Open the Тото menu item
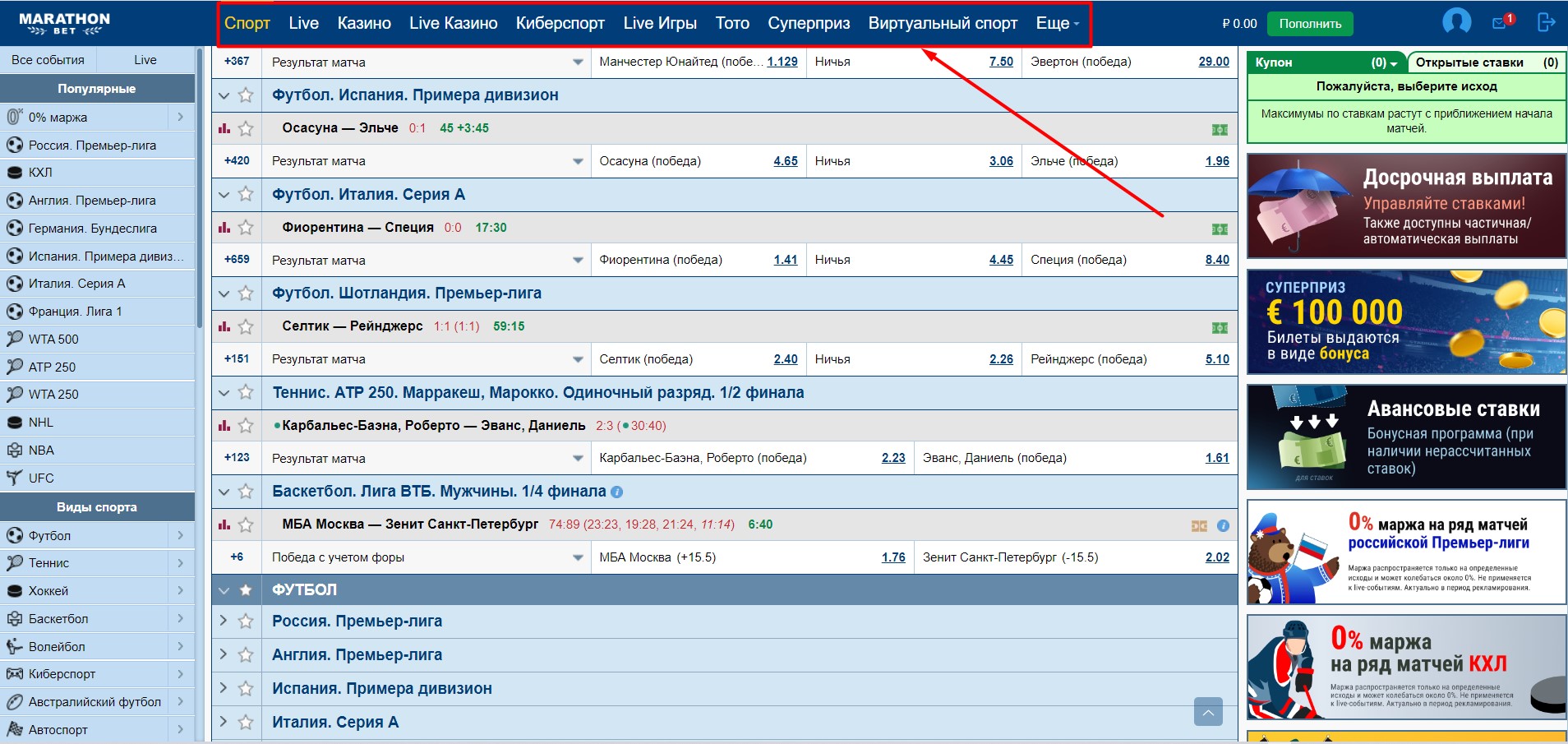This screenshot has height=744, width=1568. (732, 23)
